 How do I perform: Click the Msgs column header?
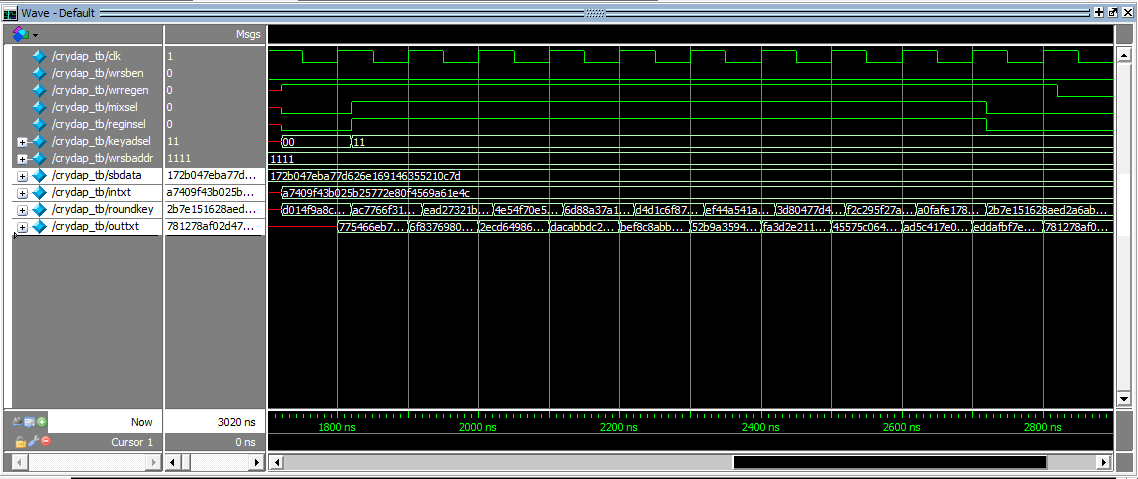coord(247,34)
